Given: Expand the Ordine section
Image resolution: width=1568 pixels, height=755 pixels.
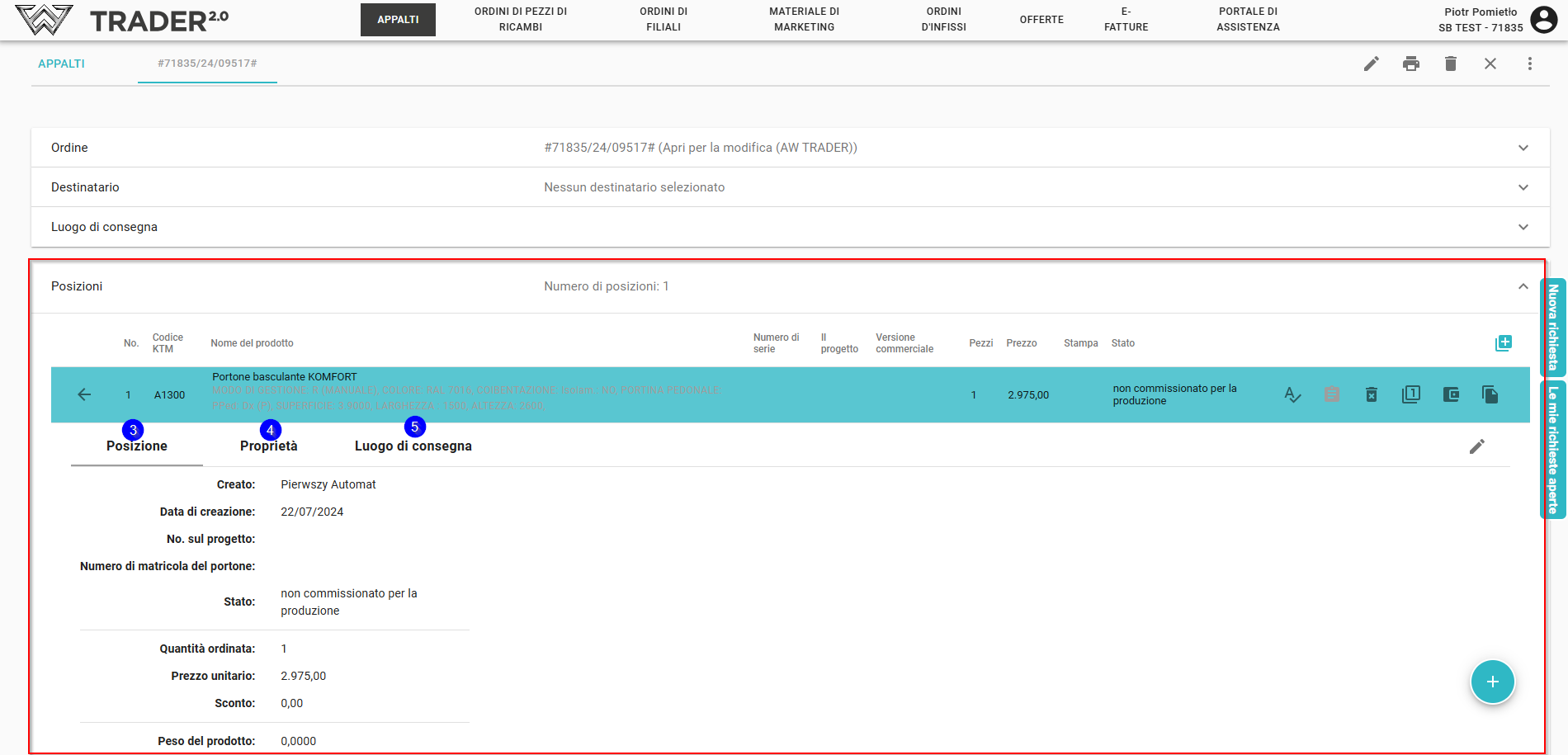Looking at the screenshot, I should (x=1523, y=148).
